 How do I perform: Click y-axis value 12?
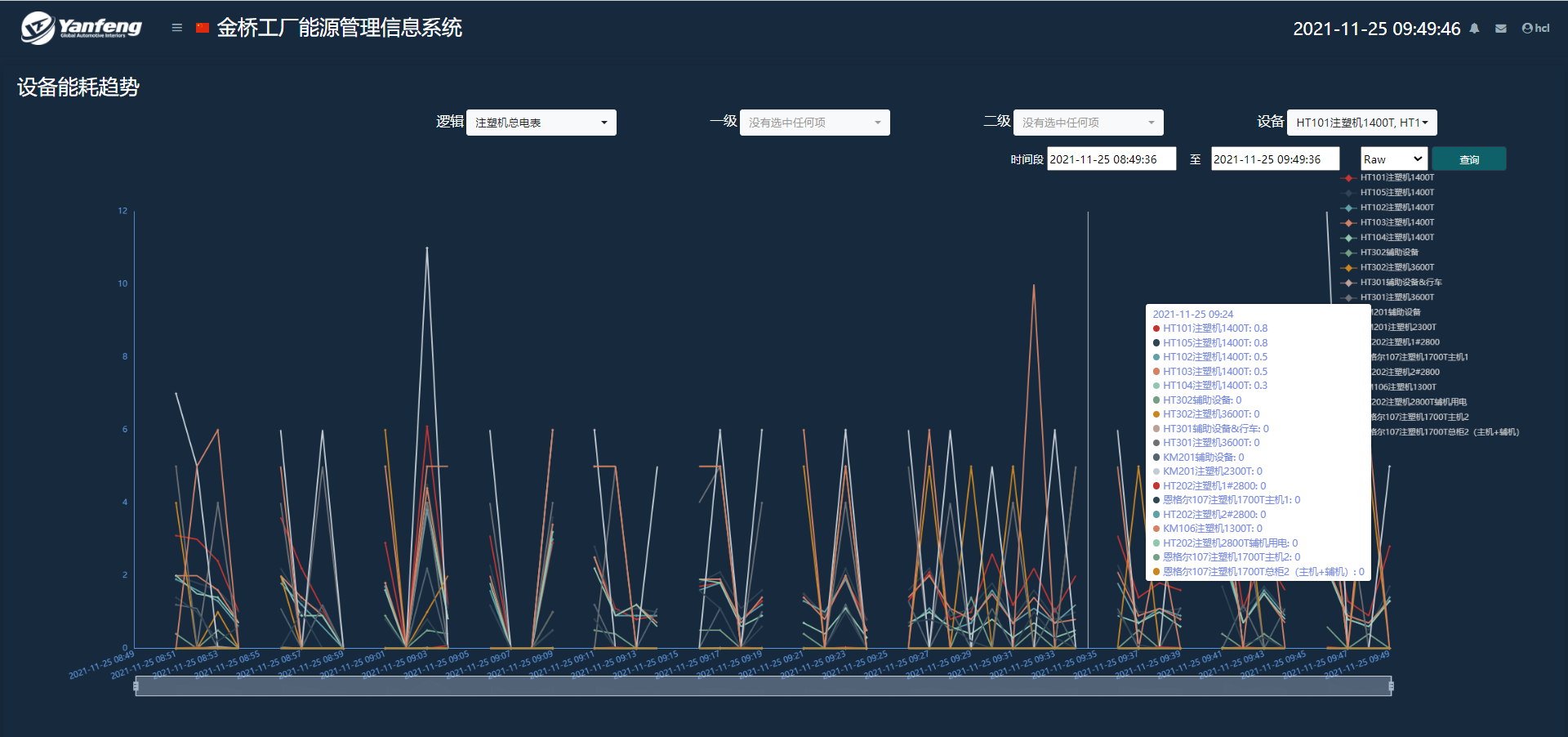pyautogui.click(x=123, y=211)
